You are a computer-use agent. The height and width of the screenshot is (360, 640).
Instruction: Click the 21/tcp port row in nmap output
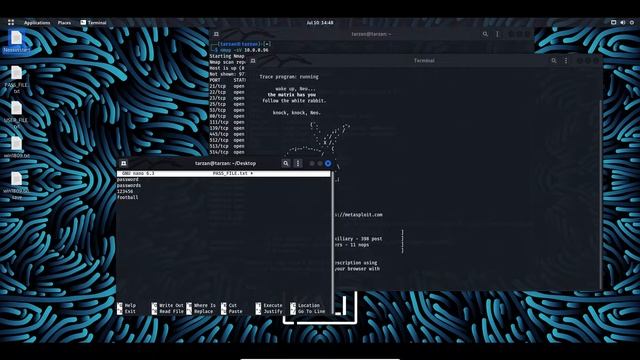[x=227, y=87]
